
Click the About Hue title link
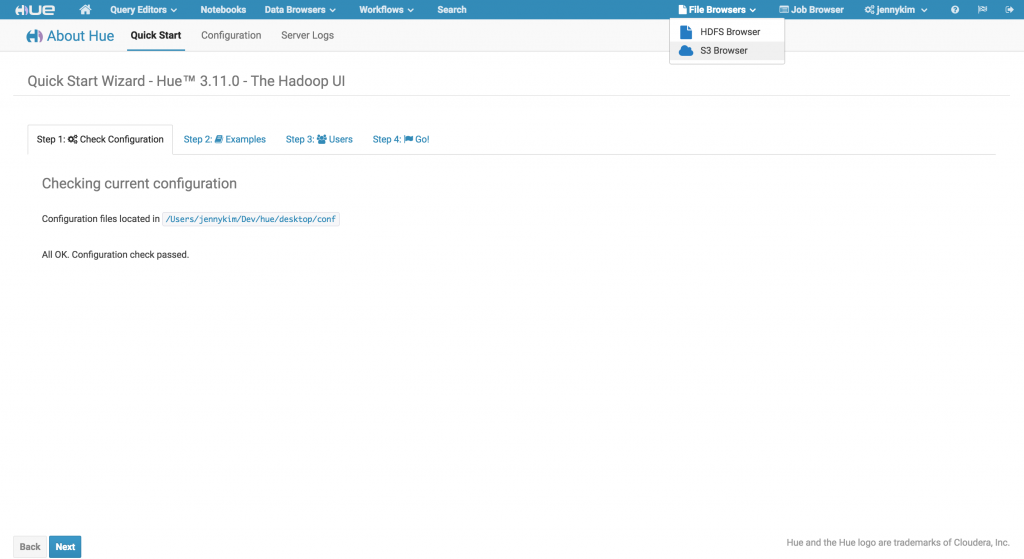tap(80, 36)
